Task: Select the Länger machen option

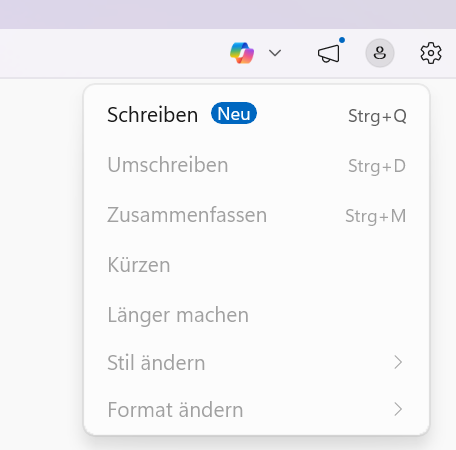Action: (256, 315)
